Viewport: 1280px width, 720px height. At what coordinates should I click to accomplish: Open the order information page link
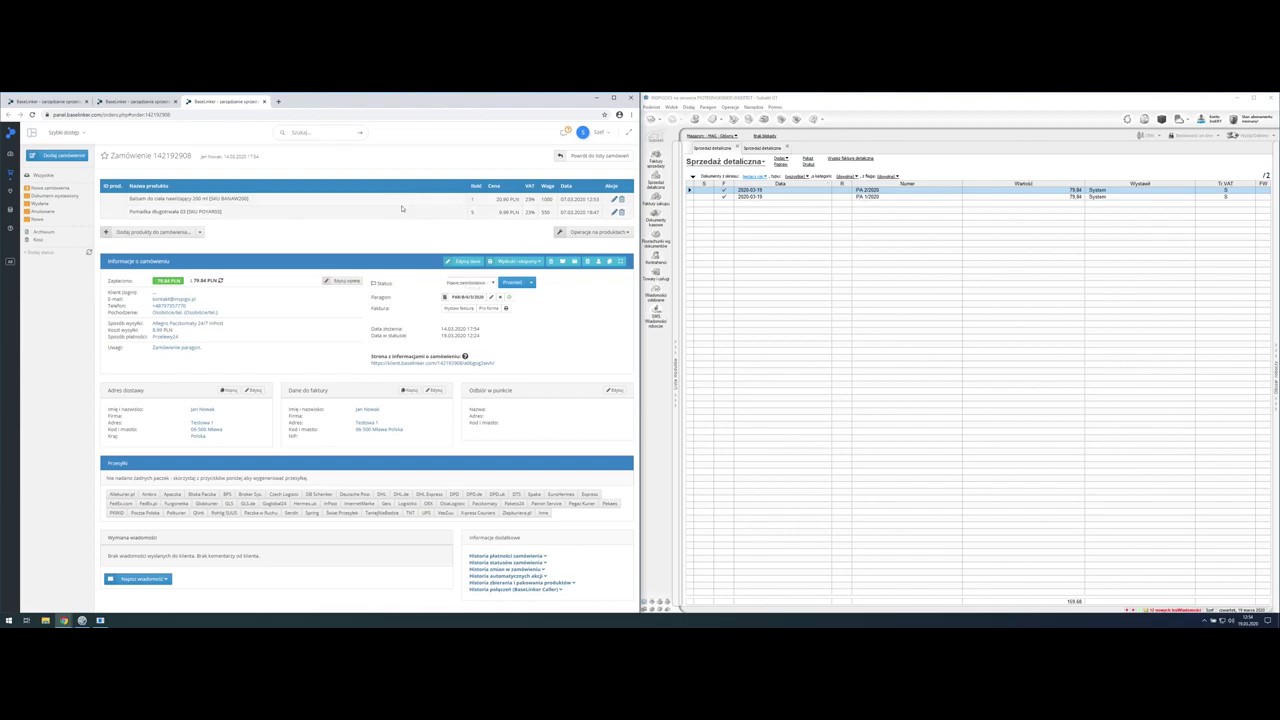432,363
